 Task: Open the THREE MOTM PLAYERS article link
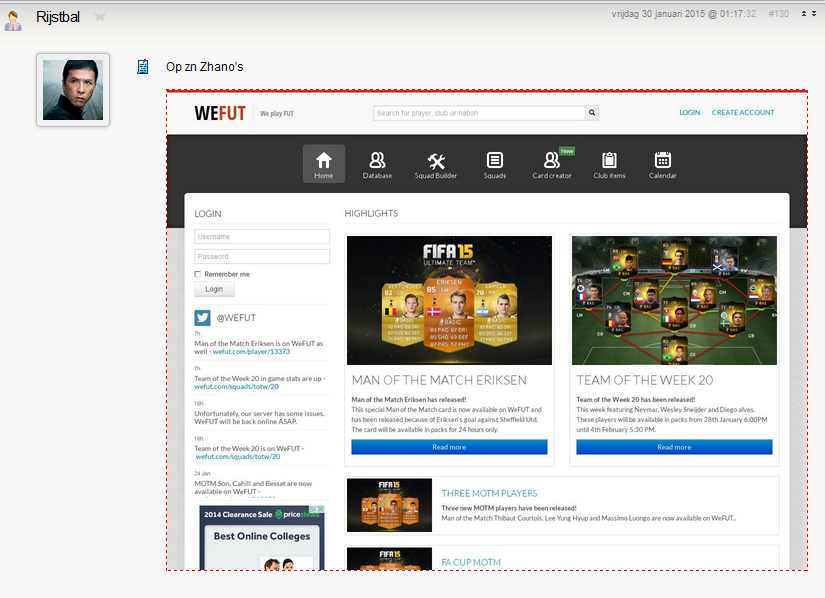(x=489, y=493)
